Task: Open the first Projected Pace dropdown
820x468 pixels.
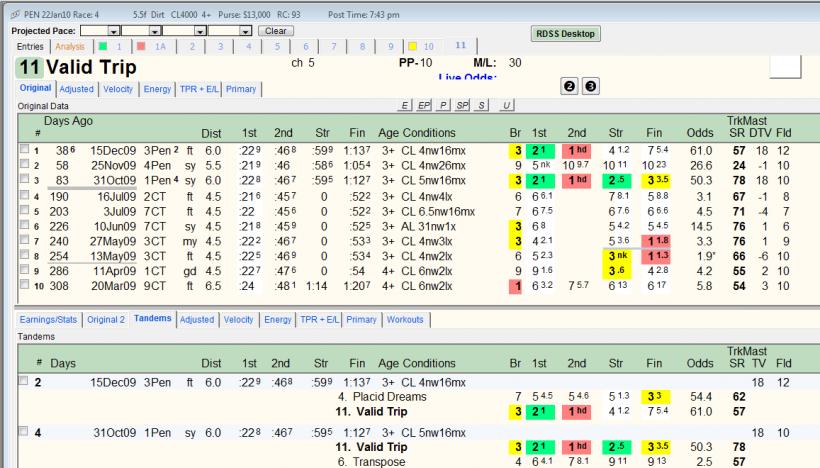Action: tap(113, 31)
